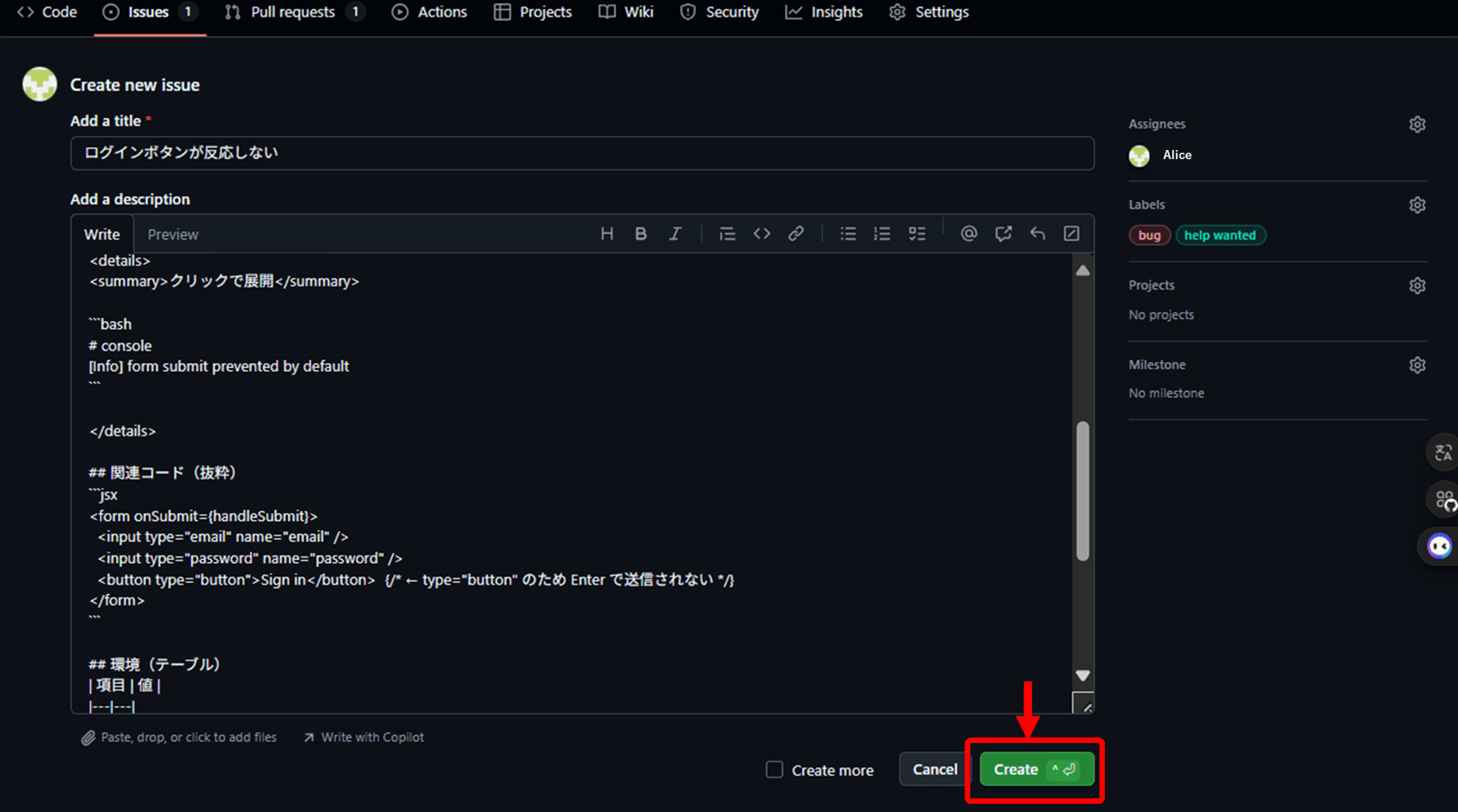Apply bold formatting in the editor toolbar
Image resolution: width=1458 pixels, height=812 pixels.
(640, 234)
